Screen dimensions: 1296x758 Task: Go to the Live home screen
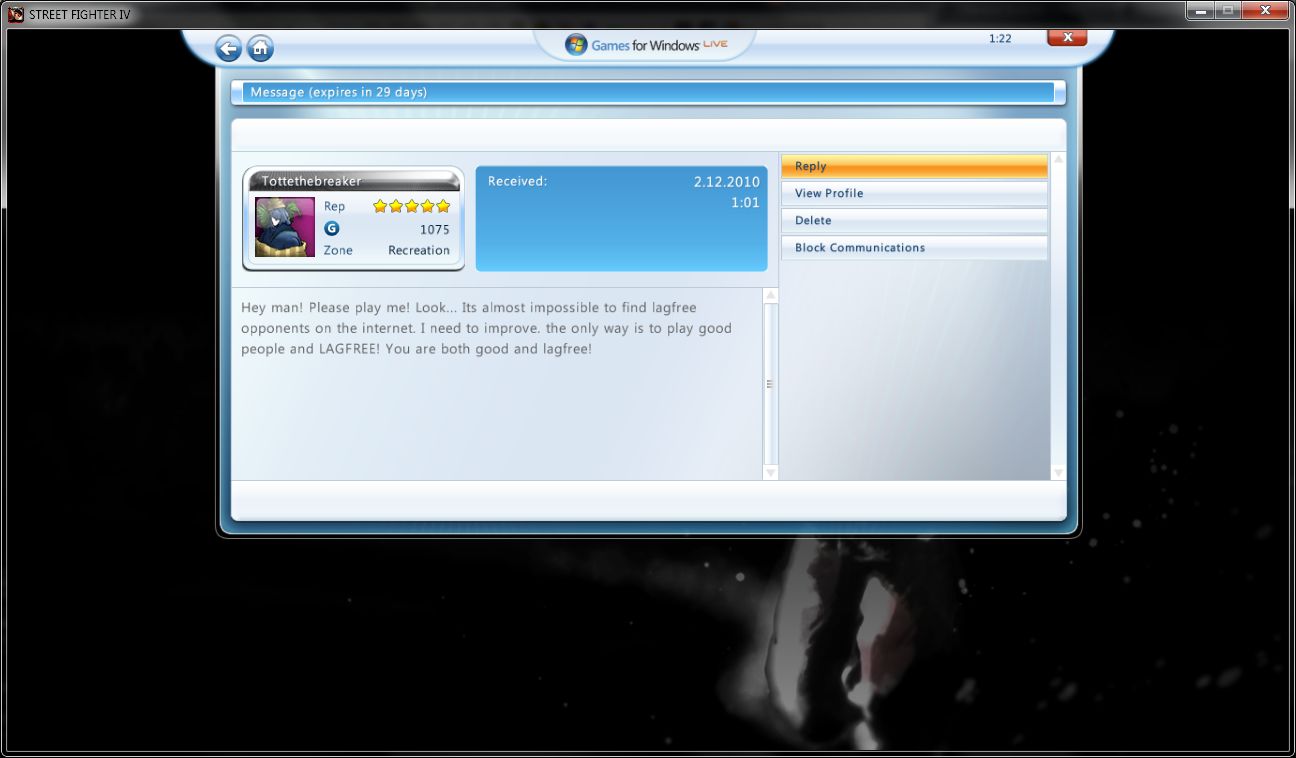tap(260, 48)
